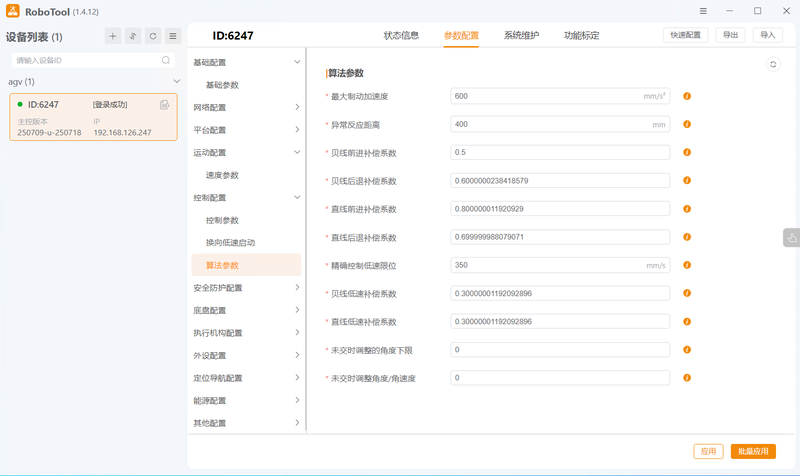Expand the 安全防护配置 section
The height and width of the screenshot is (476, 800).
point(297,288)
